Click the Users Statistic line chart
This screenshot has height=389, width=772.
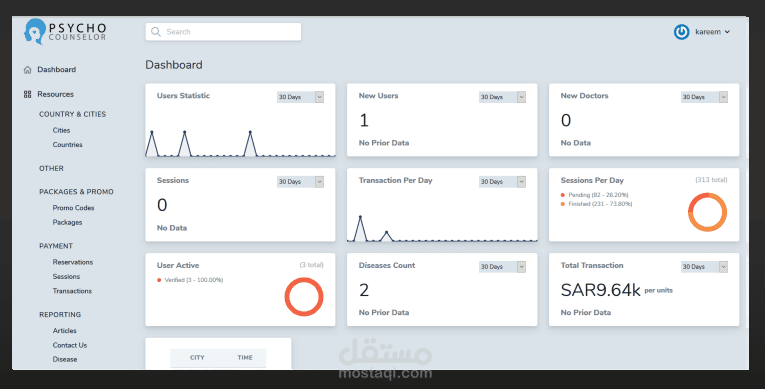click(240, 144)
